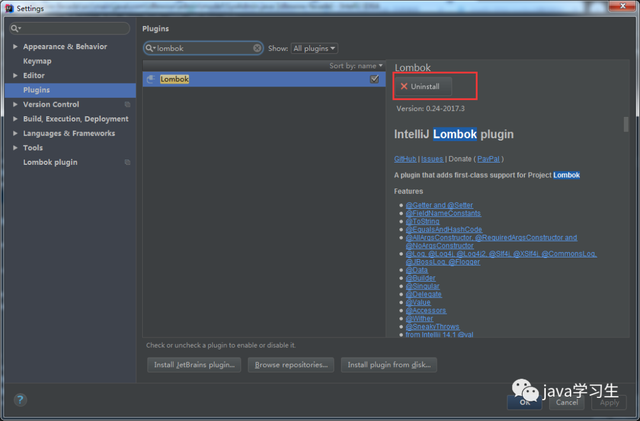Open the Issues link

pyautogui.click(x=432, y=159)
